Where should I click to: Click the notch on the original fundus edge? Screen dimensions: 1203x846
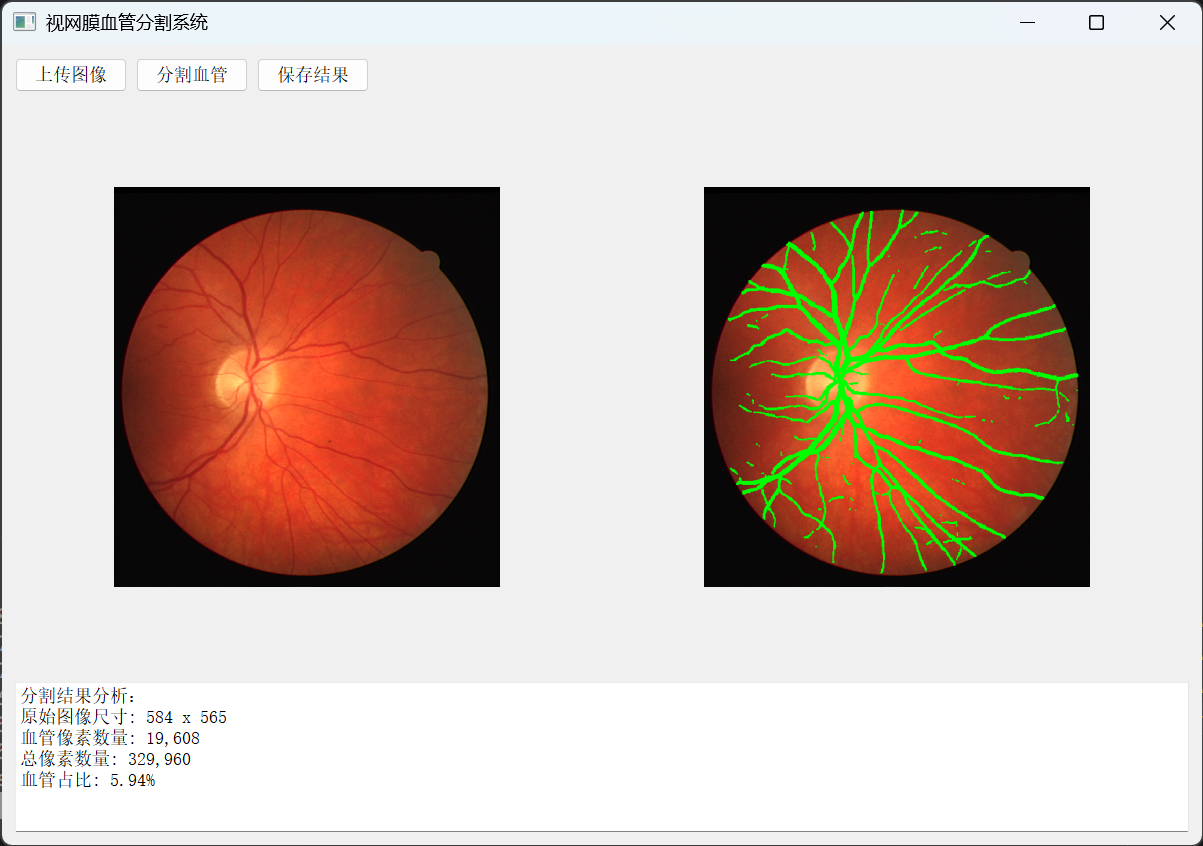429,261
